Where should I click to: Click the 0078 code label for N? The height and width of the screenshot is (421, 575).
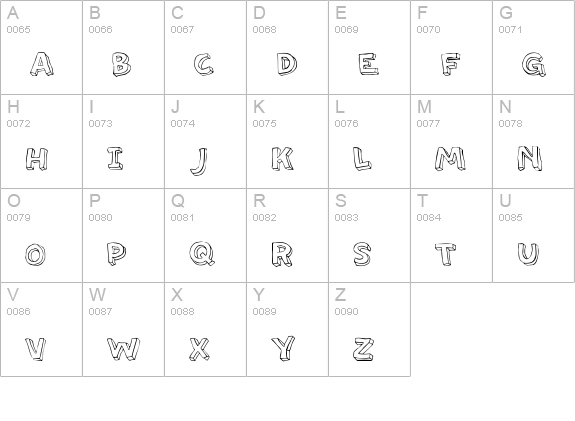tap(510, 124)
